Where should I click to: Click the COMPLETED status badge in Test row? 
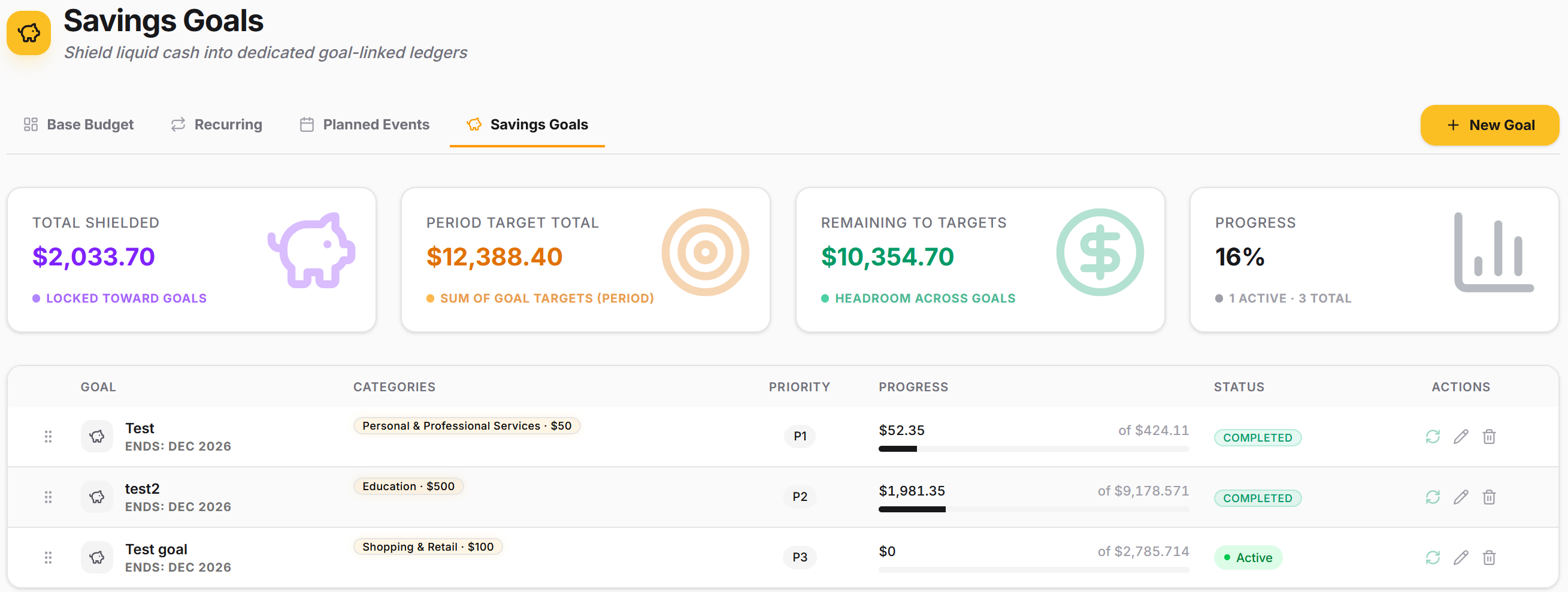point(1258,437)
